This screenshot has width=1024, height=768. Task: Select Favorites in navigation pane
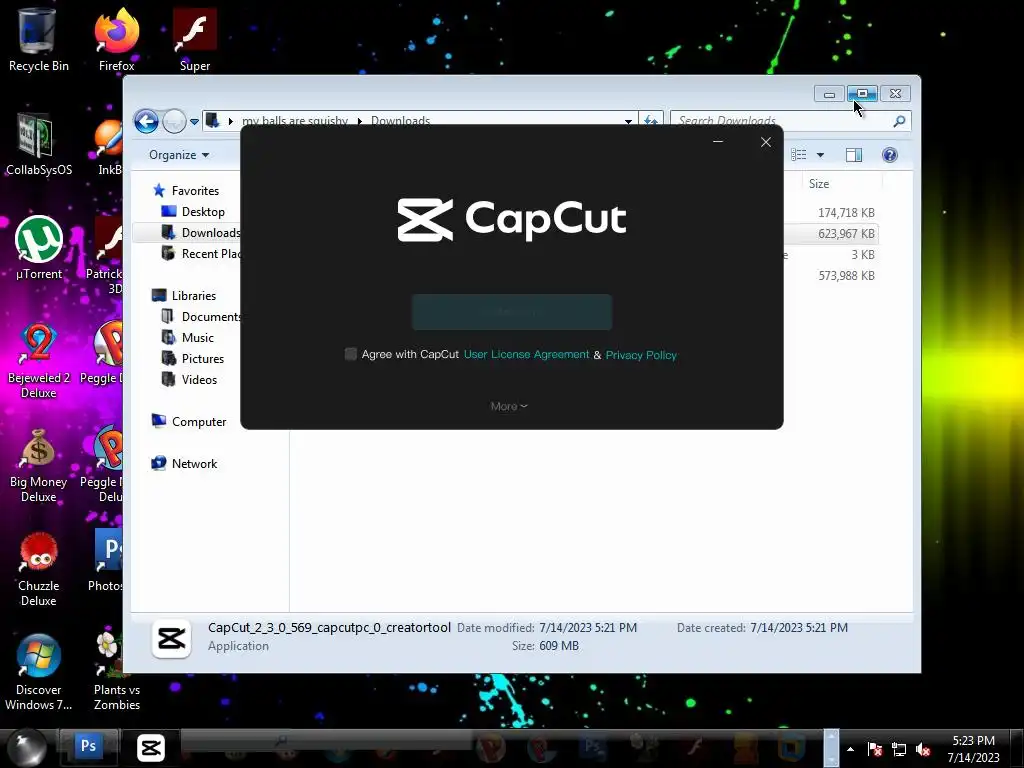click(x=195, y=191)
